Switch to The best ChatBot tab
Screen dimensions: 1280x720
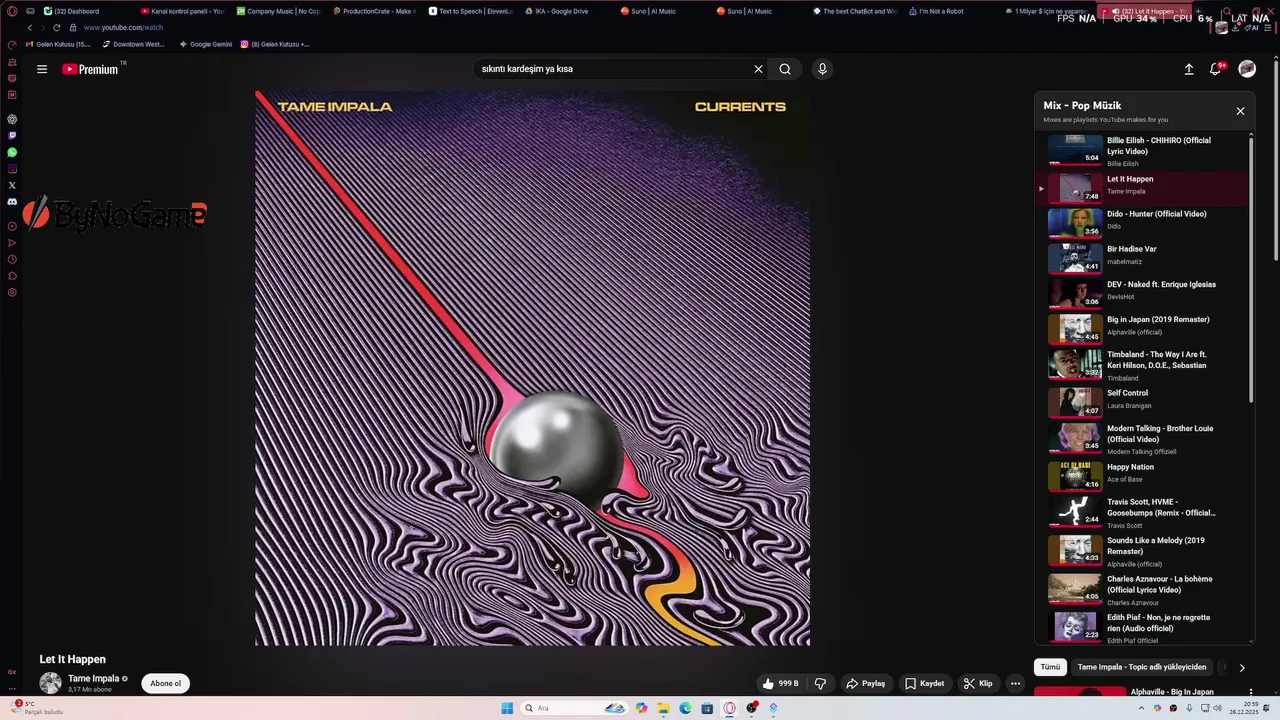[855, 11]
